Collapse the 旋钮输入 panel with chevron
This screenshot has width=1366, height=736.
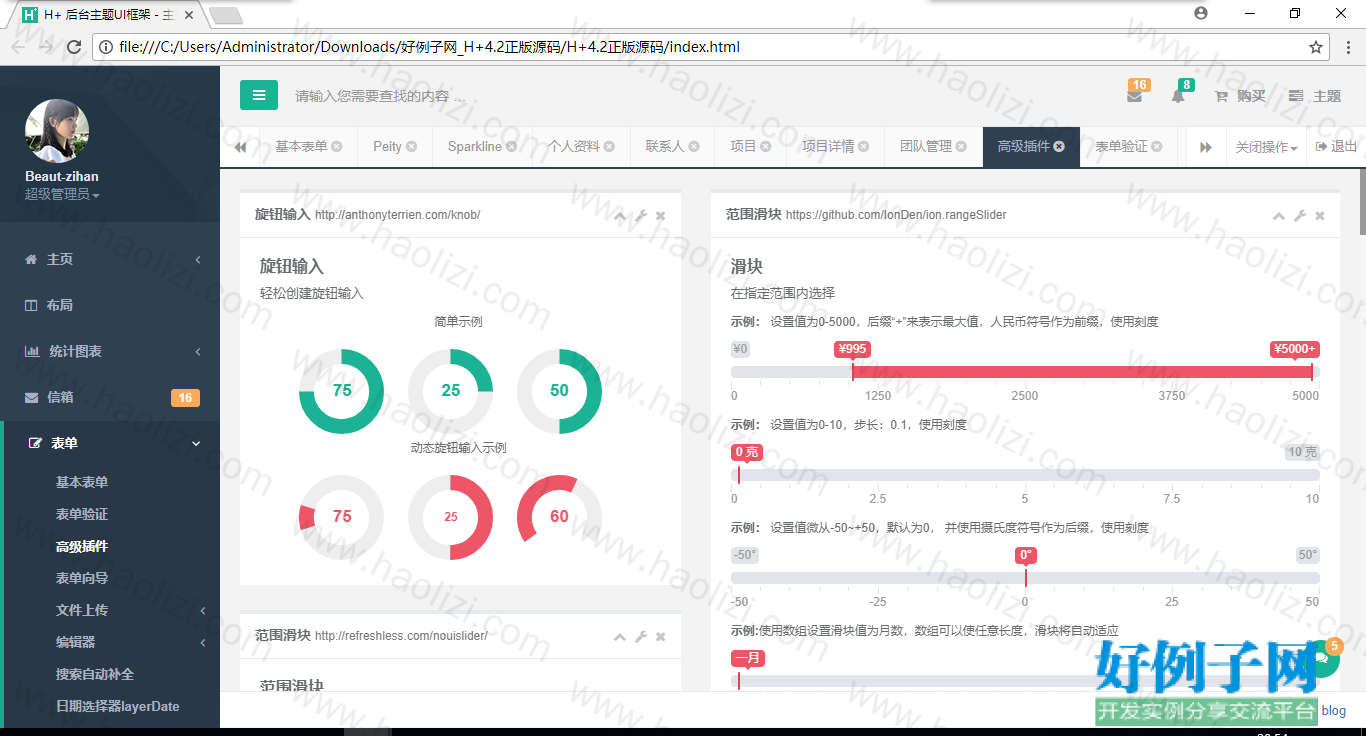(620, 215)
